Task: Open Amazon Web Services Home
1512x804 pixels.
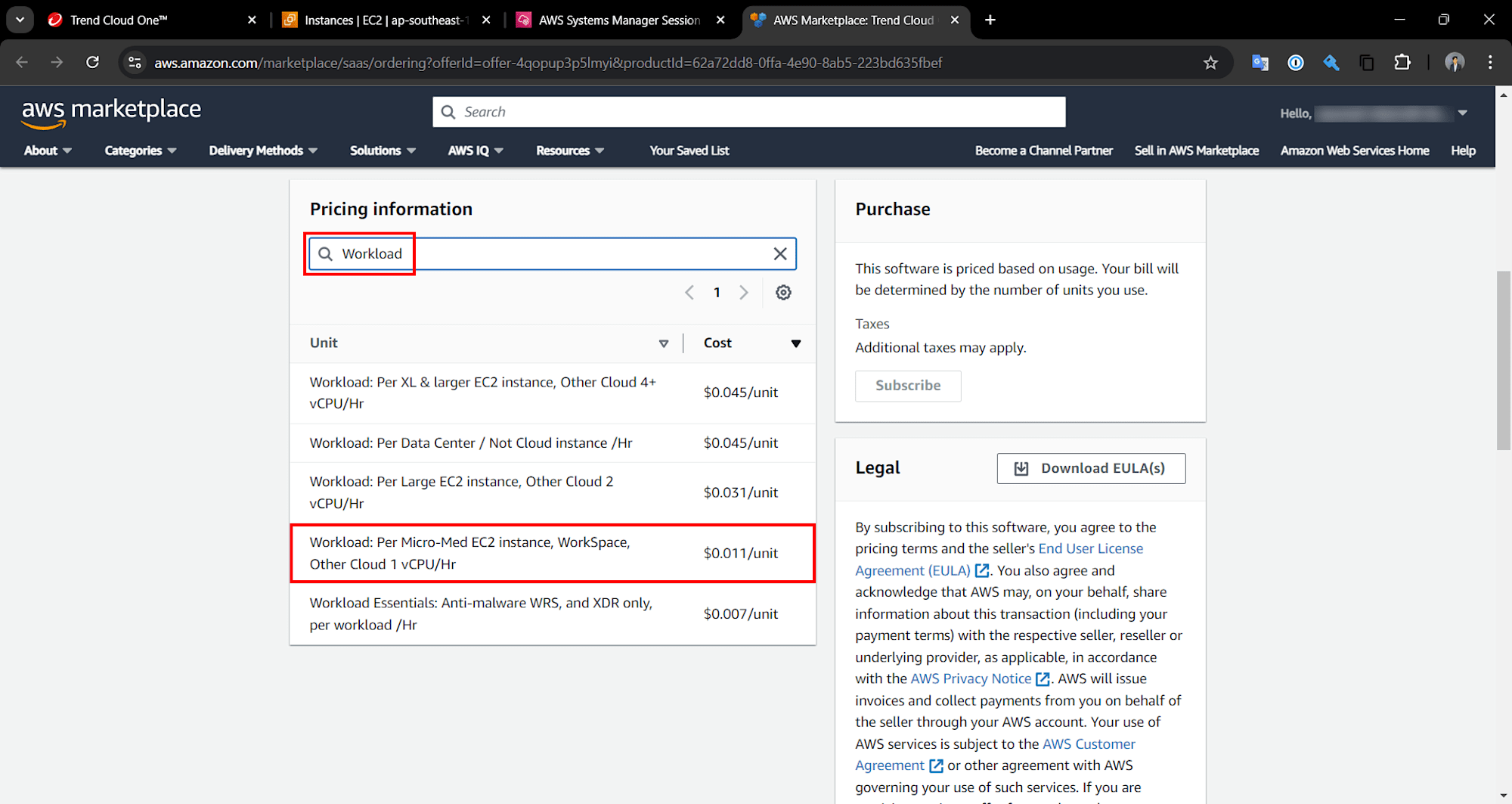Action: coord(1355,151)
